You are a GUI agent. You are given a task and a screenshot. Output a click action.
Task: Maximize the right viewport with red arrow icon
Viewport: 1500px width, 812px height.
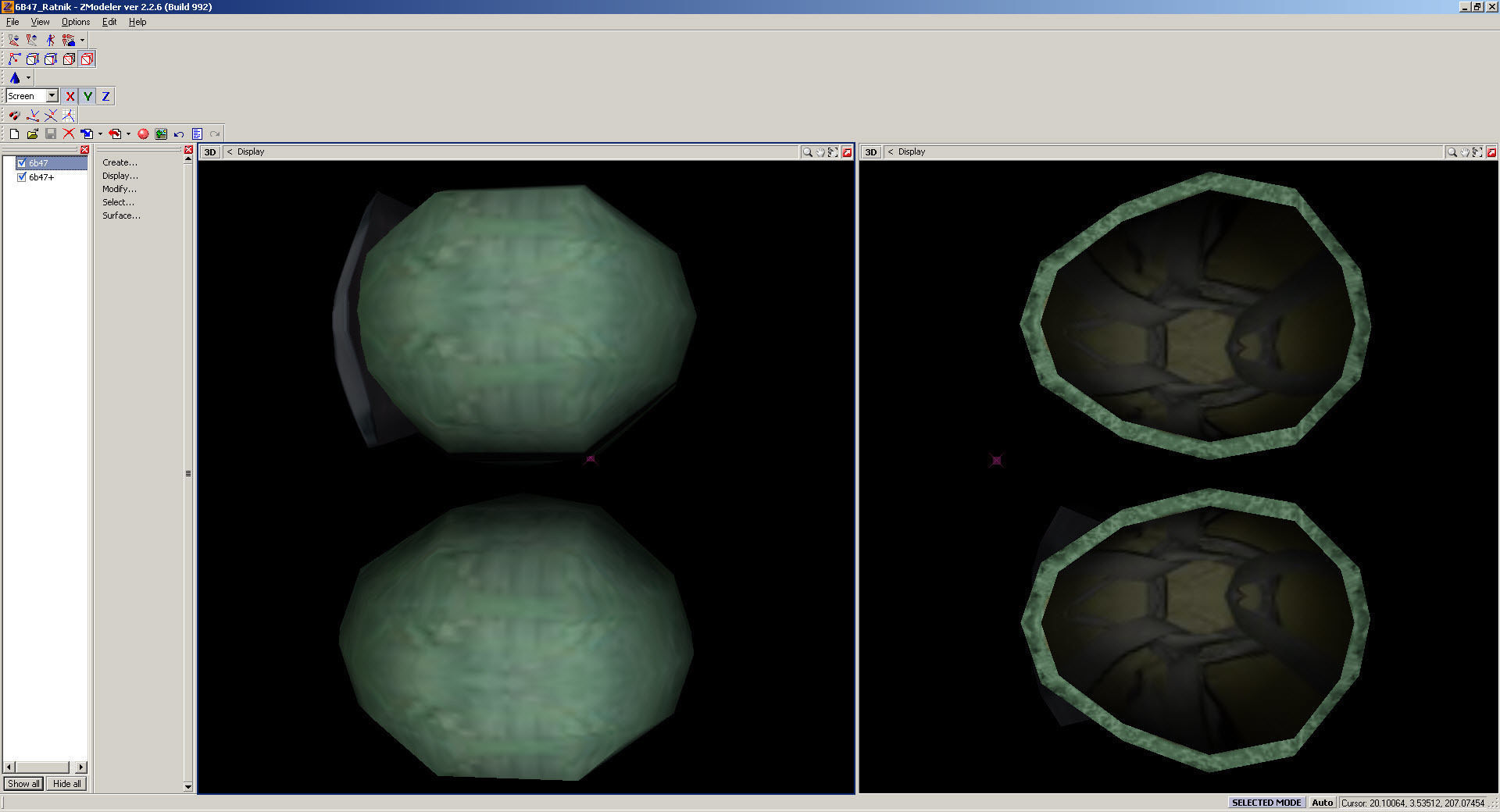click(1491, 152)
